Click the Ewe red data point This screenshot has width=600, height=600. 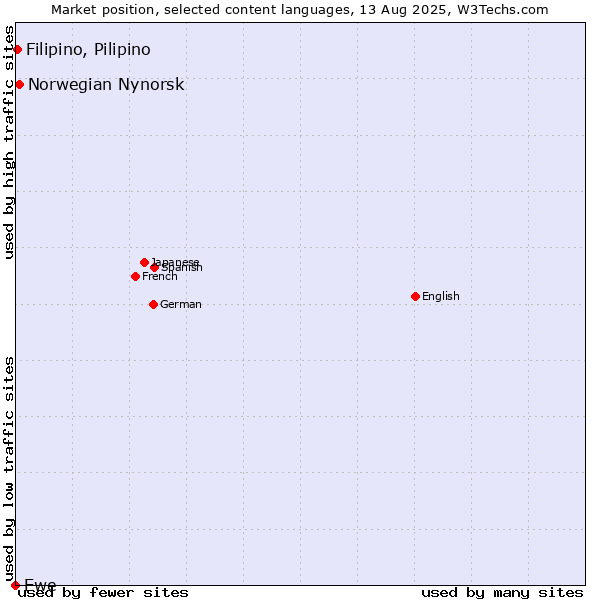click(15, 585)
